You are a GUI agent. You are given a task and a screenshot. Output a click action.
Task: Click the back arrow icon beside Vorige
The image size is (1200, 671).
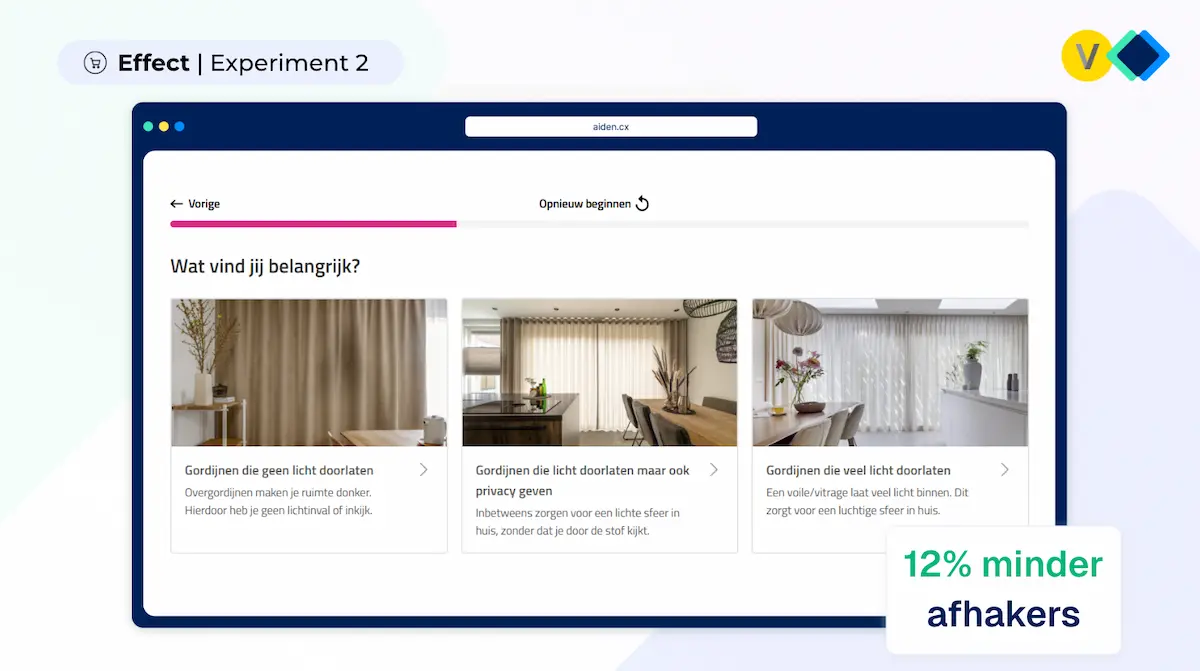(x=177, y=204)
